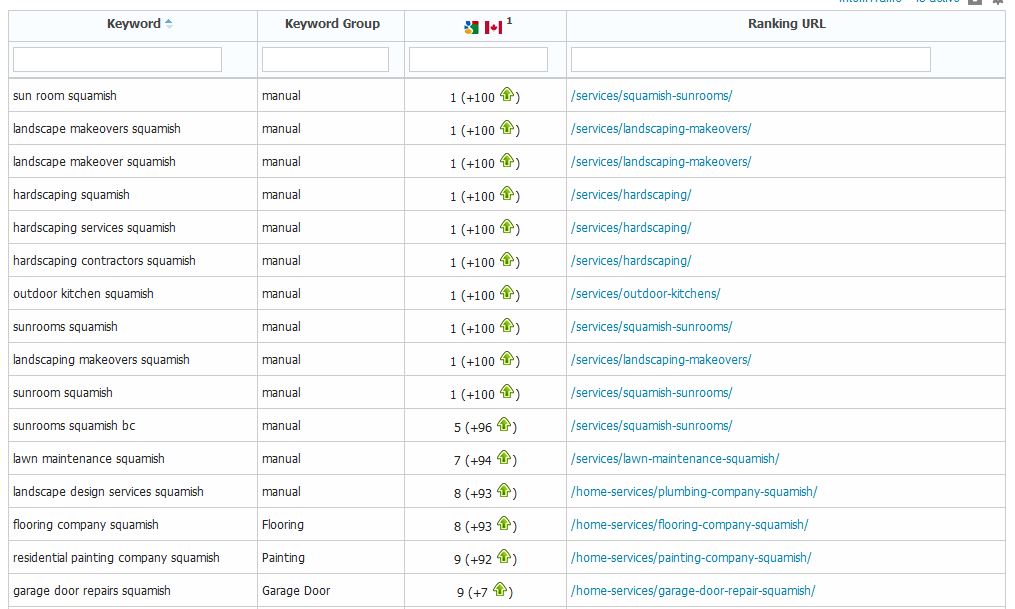Select the keyword 'residential painting company squamish'
This screenshot has height=609, width=1015.
pos(116,558)
